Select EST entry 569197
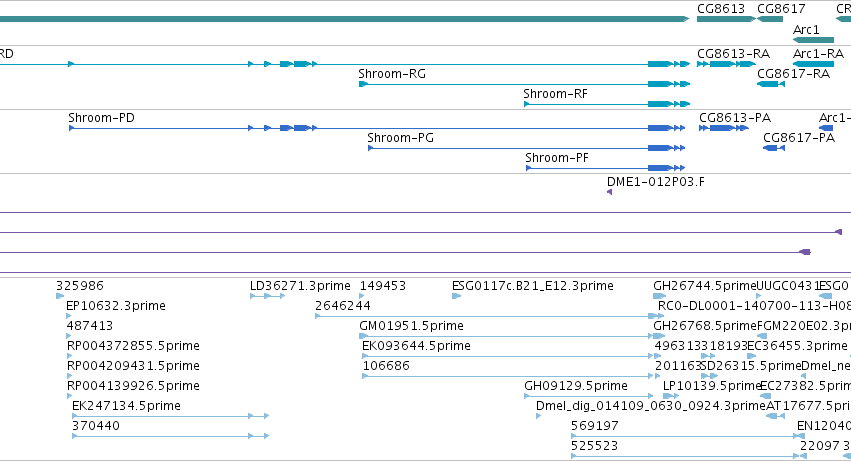This screenshot has height=461, width=851. (x=595, y=426)
